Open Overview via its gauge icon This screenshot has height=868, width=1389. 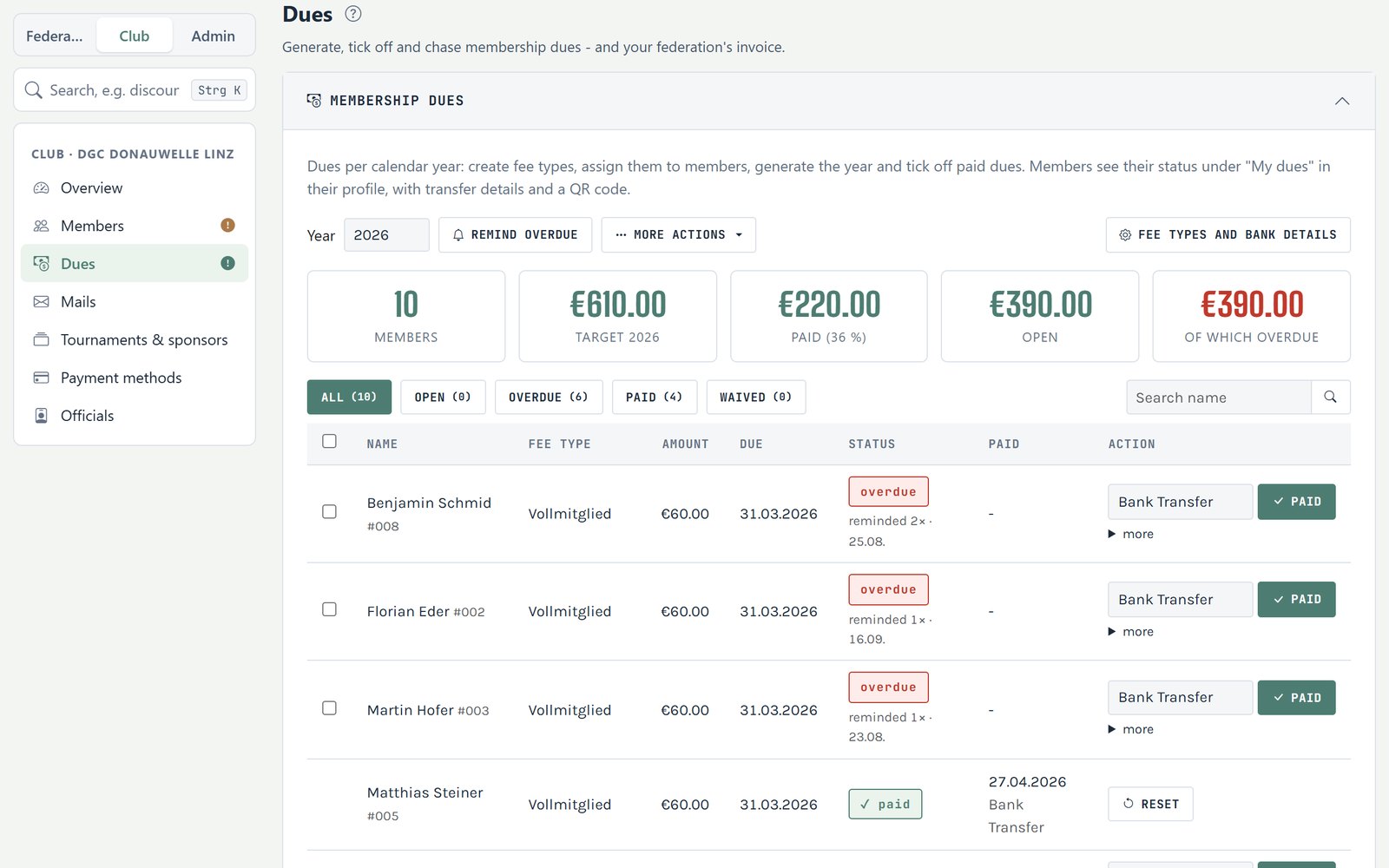[41, 188]
